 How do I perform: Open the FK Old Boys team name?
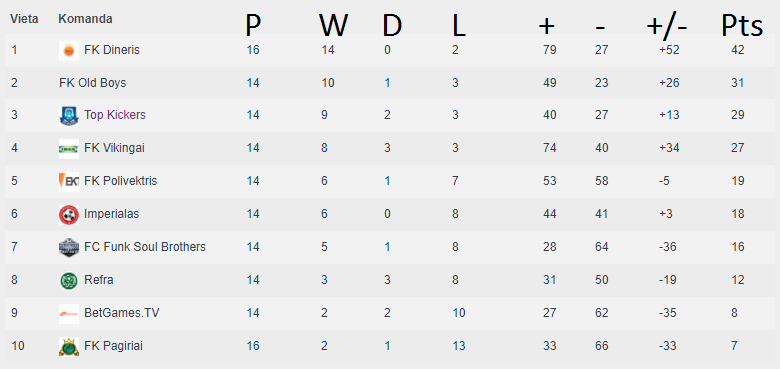pos(93,83)
